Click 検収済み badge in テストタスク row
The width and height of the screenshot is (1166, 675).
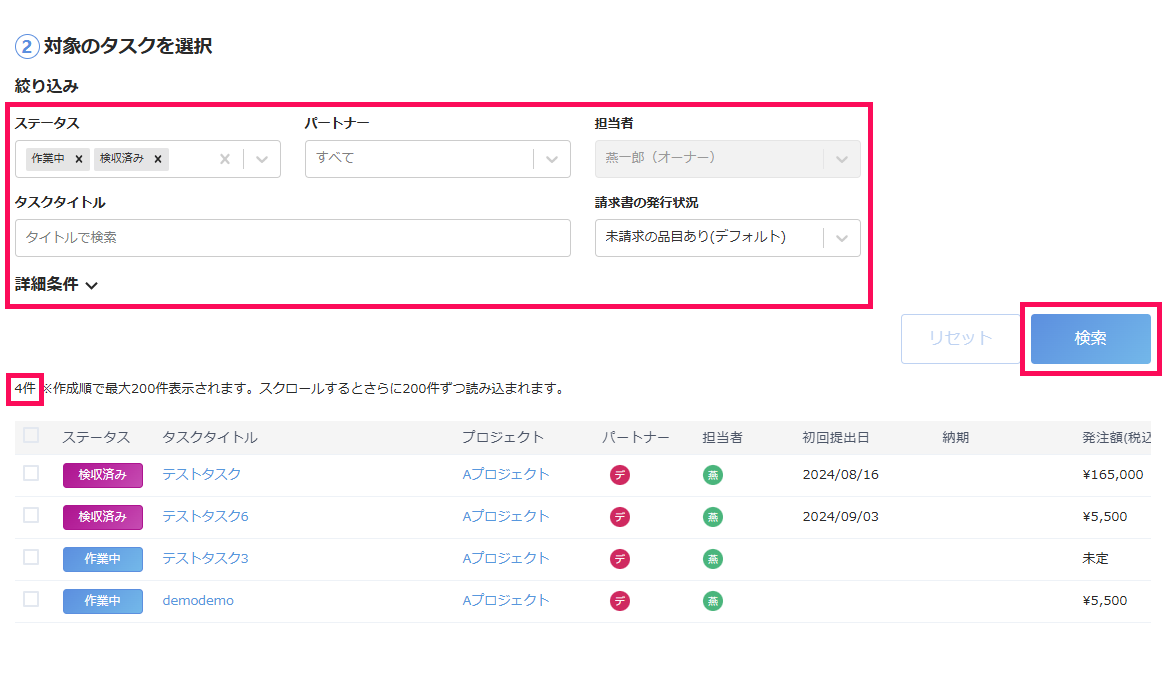[x=103, y=475]
